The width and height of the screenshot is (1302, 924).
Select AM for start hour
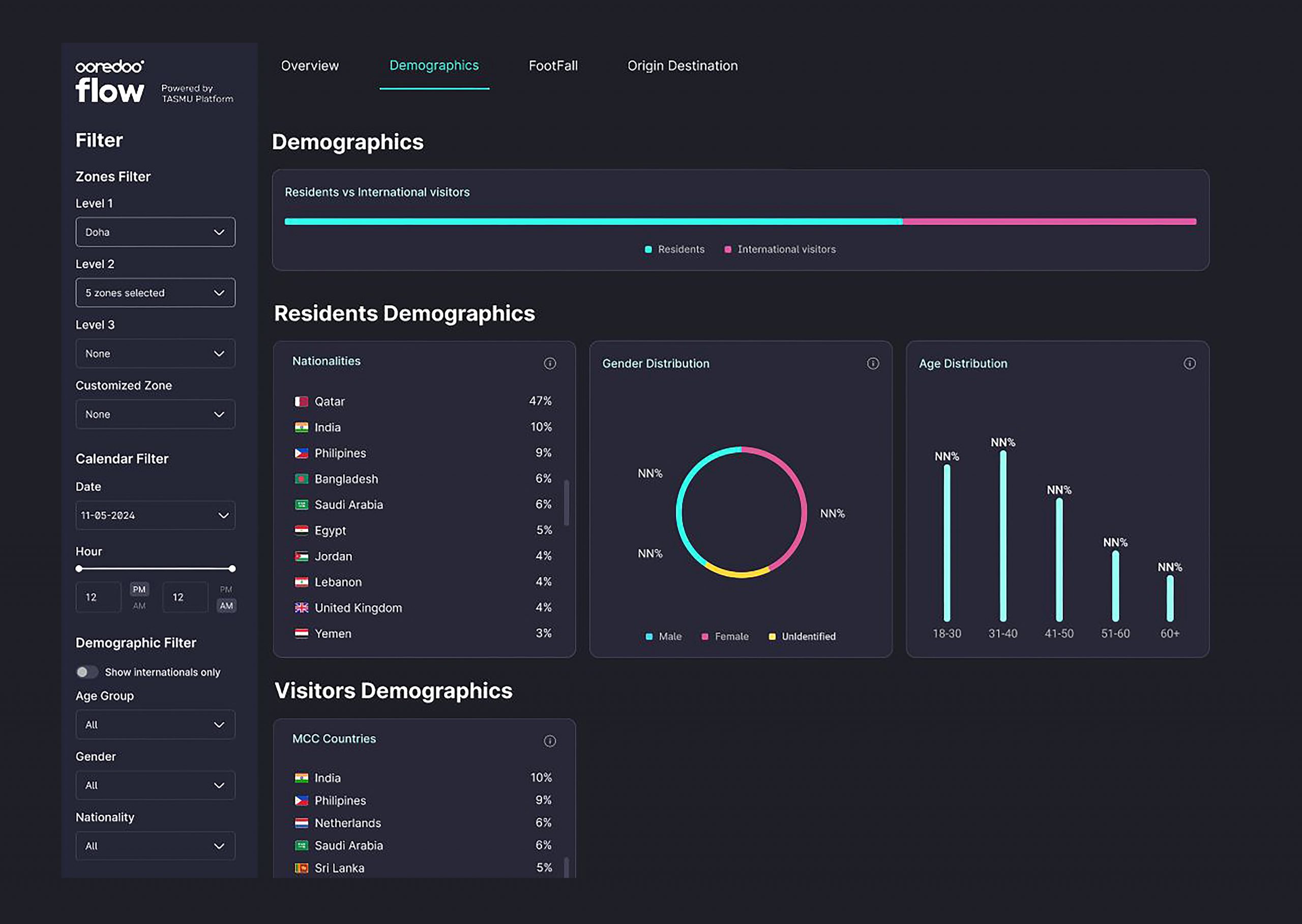point(139,606)
